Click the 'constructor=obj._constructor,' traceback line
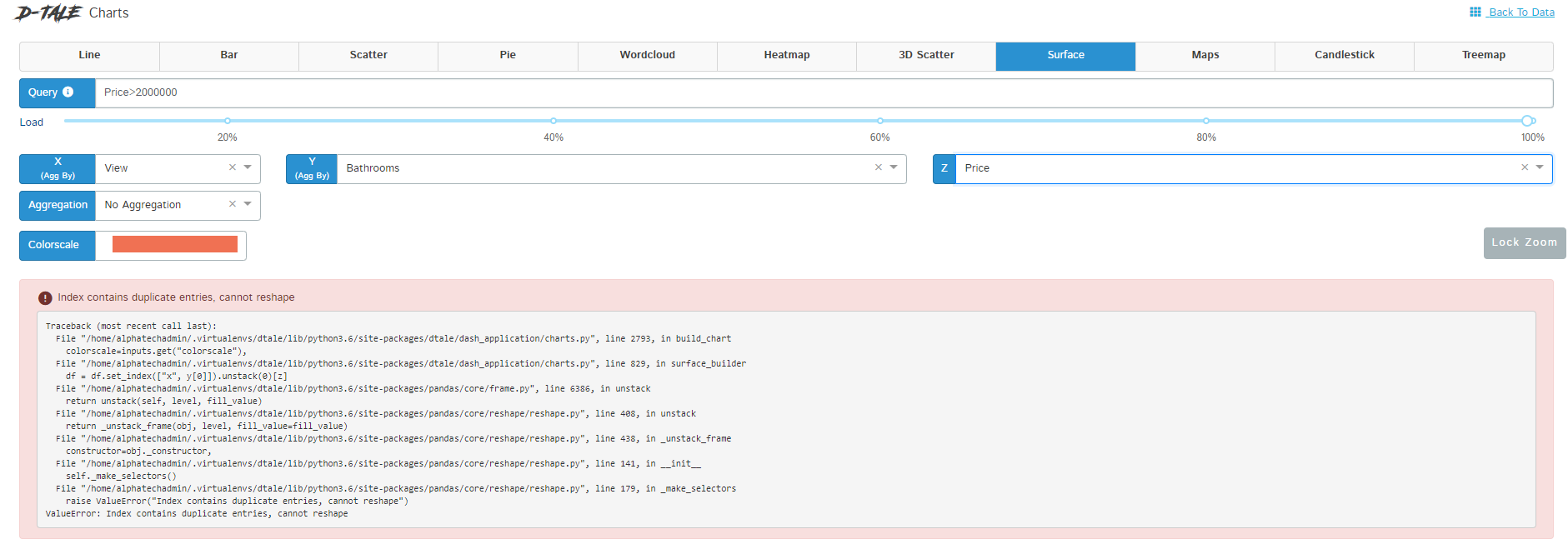The image size is (1568, 554). pos(138,452)
